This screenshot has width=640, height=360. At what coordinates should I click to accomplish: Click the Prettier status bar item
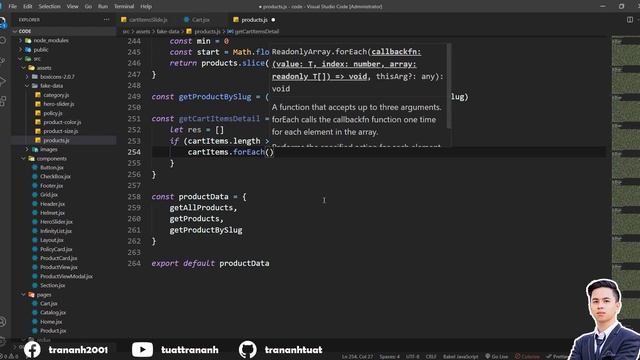pyautogui.click(x=558, y=356)
